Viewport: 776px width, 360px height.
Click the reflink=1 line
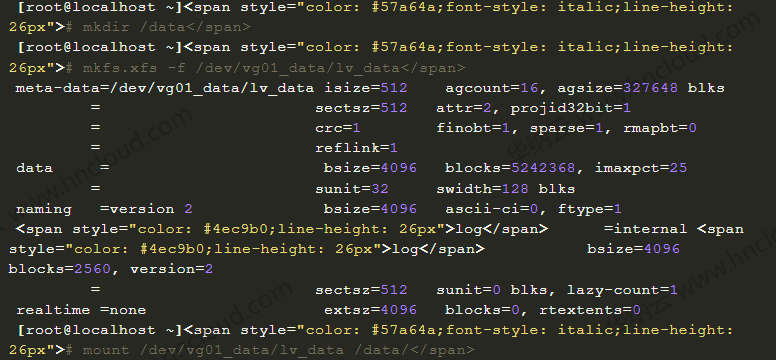click(356, 148)
